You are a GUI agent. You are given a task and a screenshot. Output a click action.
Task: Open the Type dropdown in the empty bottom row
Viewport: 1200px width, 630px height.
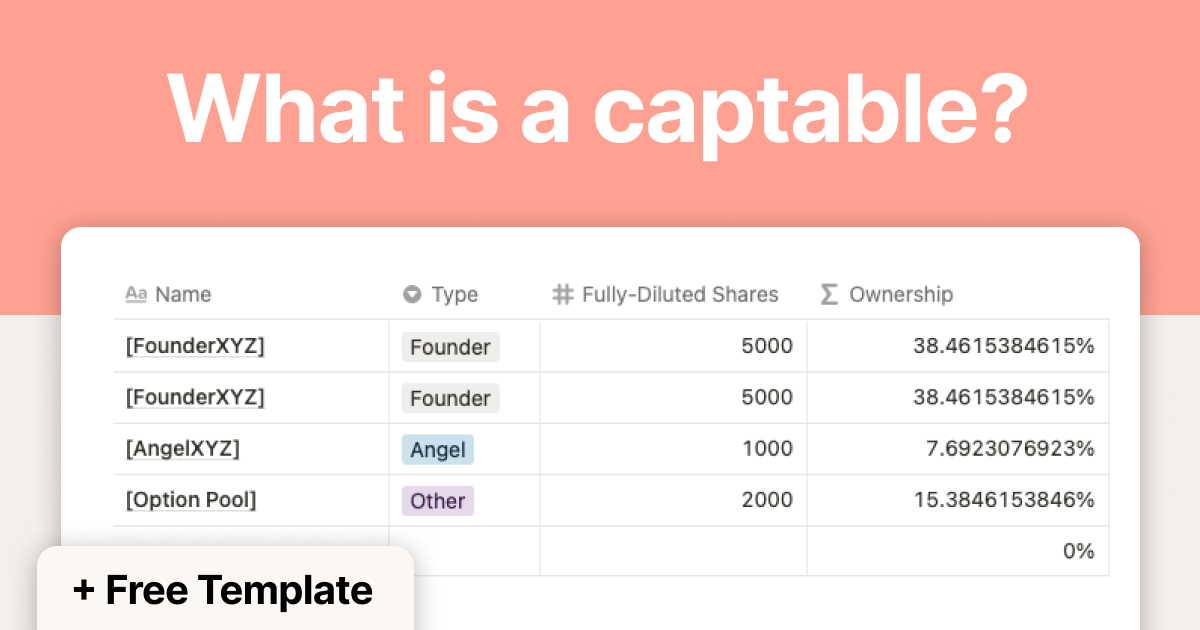pyautogui.click(x=465, y=550)
